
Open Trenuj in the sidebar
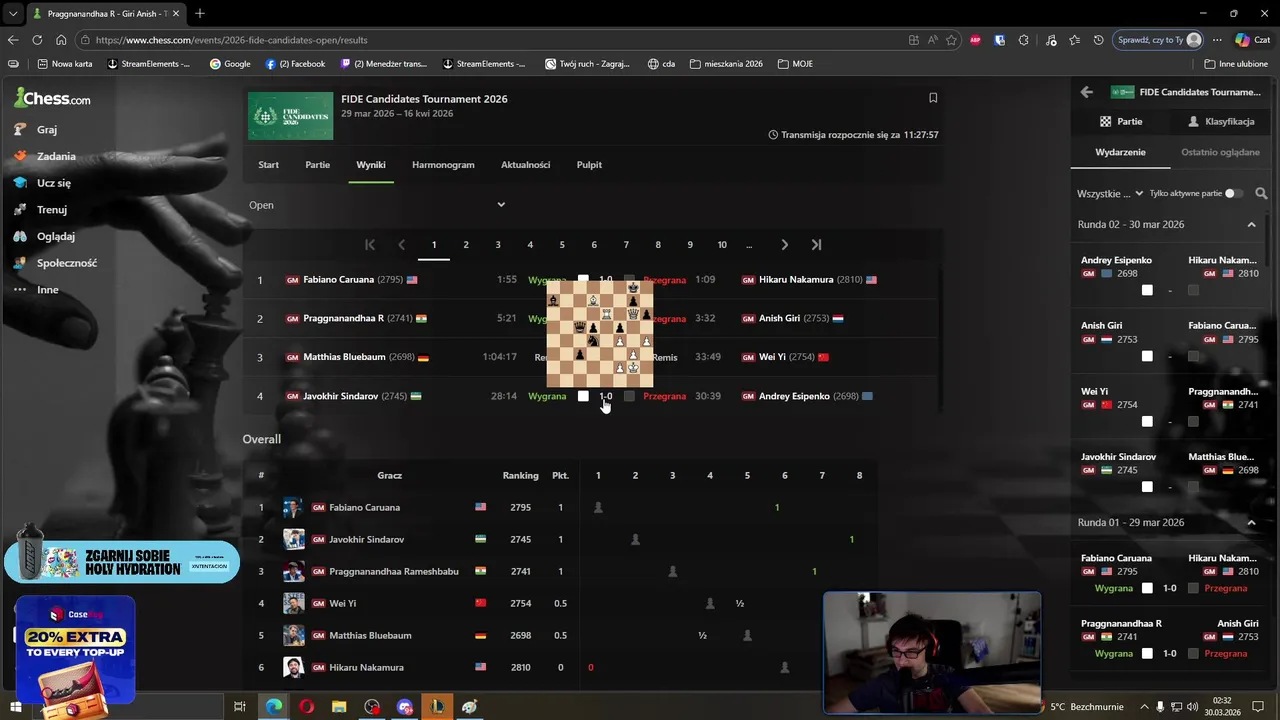(39, 210)
